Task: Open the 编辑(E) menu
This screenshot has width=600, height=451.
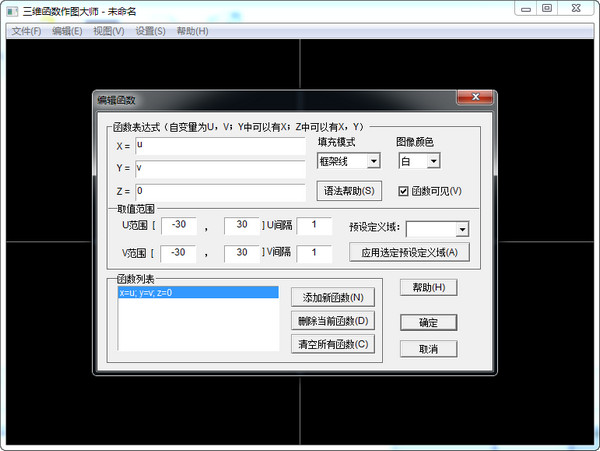Action: pos(68,31)
